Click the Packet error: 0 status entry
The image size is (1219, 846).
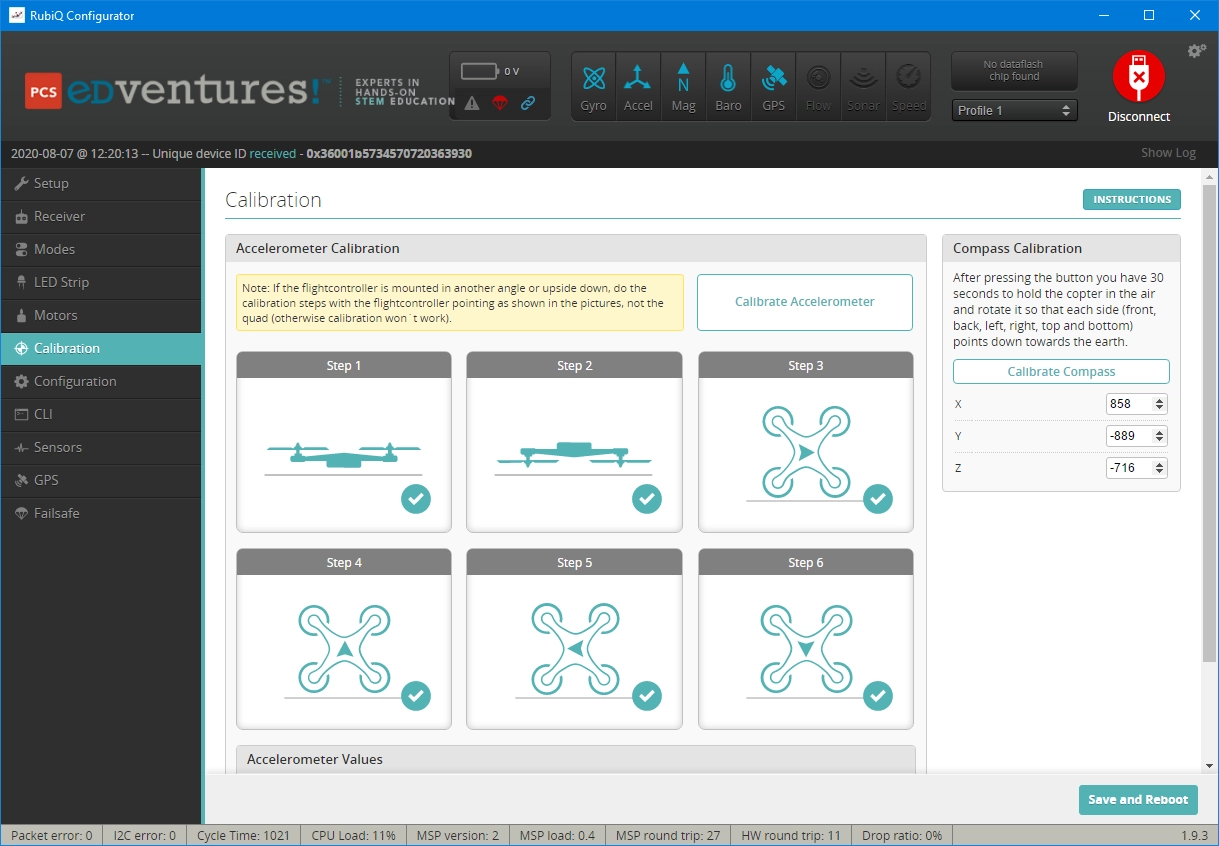point(51,835)
